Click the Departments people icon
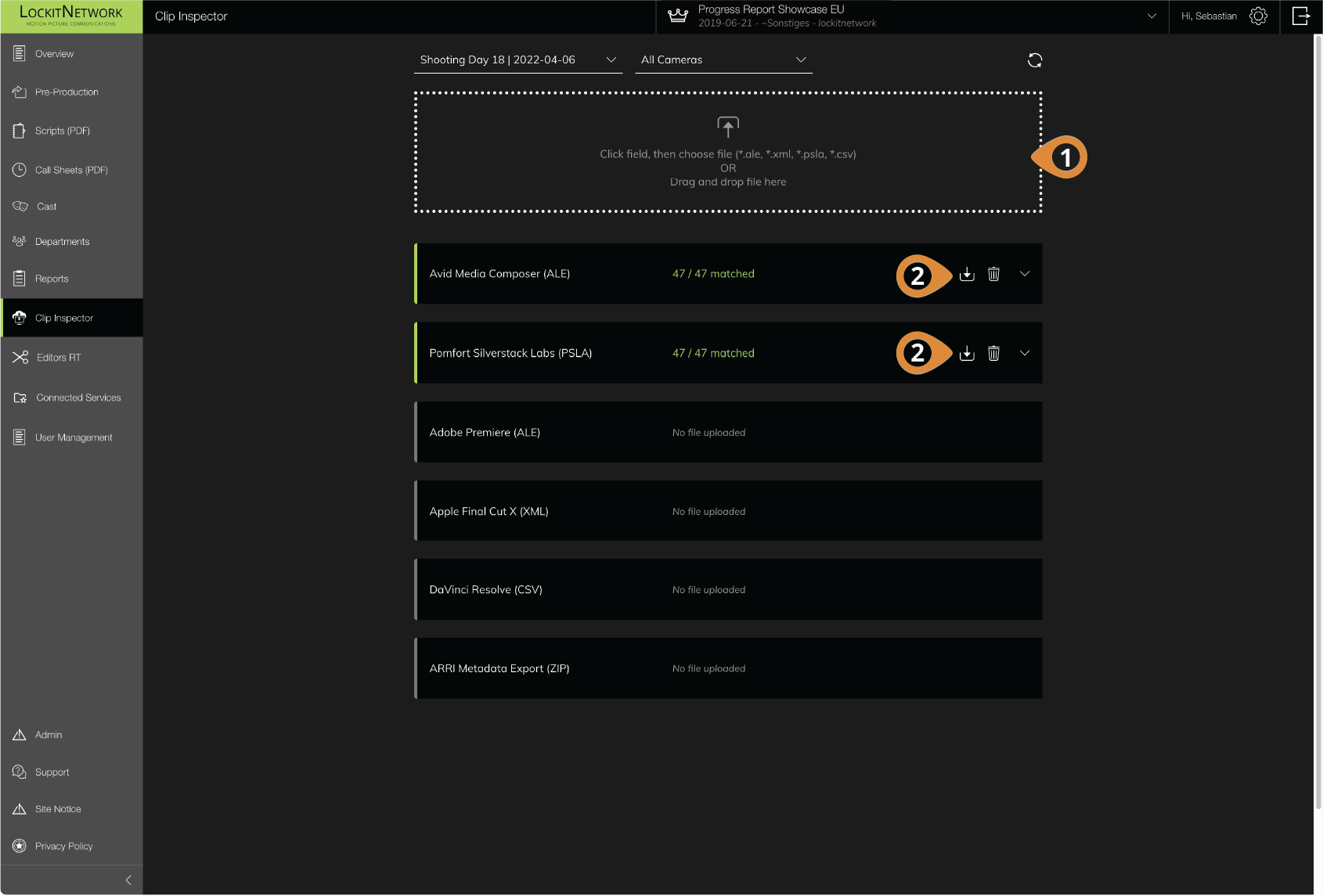 click(20, 242)
